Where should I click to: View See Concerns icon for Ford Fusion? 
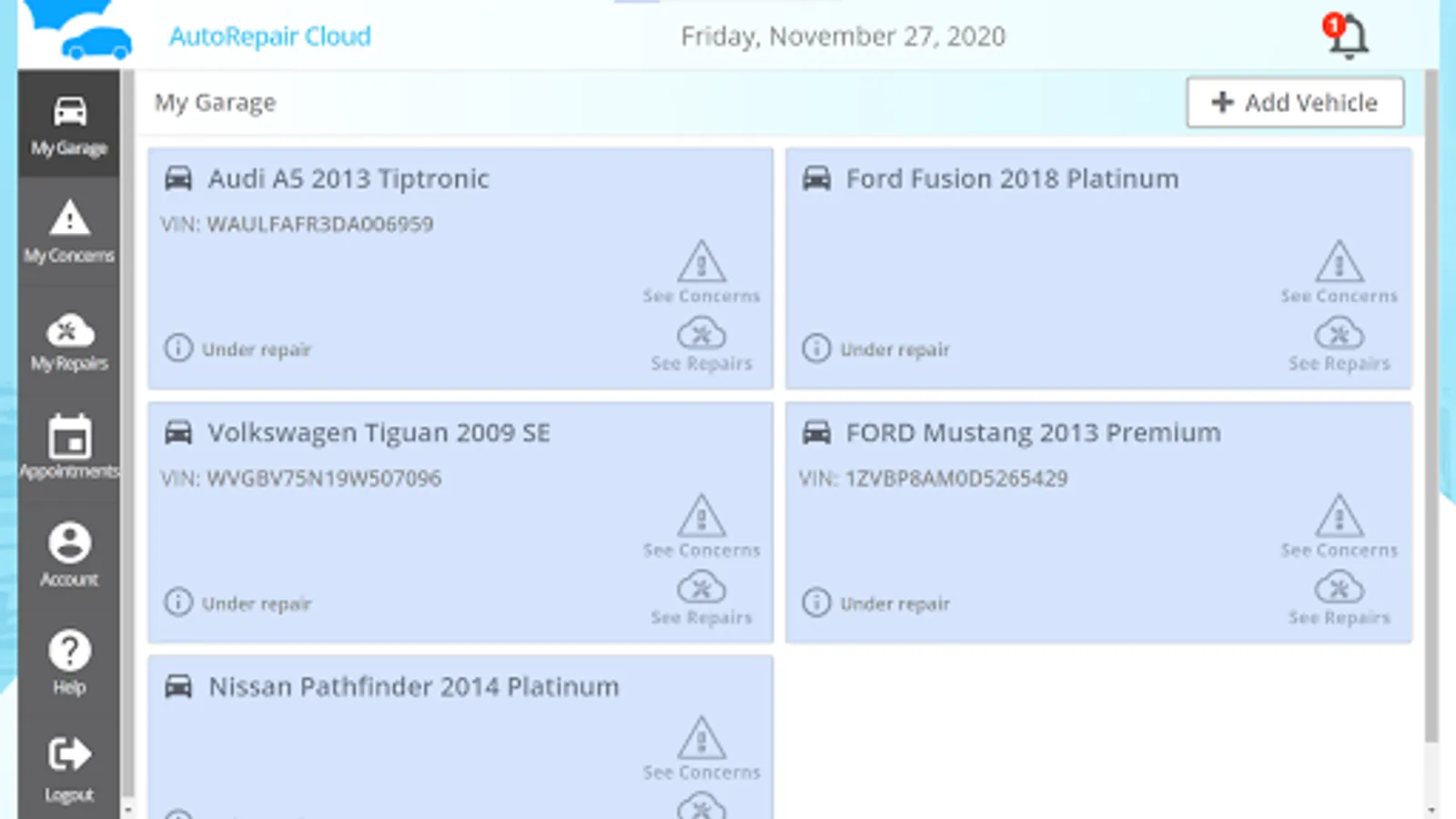click(1340, 262)
